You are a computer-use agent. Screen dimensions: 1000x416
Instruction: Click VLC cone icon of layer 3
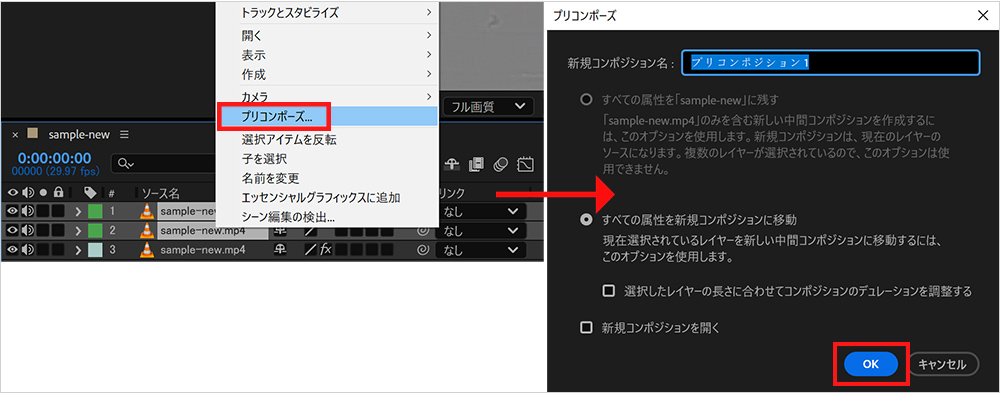[x=147, y=250]
